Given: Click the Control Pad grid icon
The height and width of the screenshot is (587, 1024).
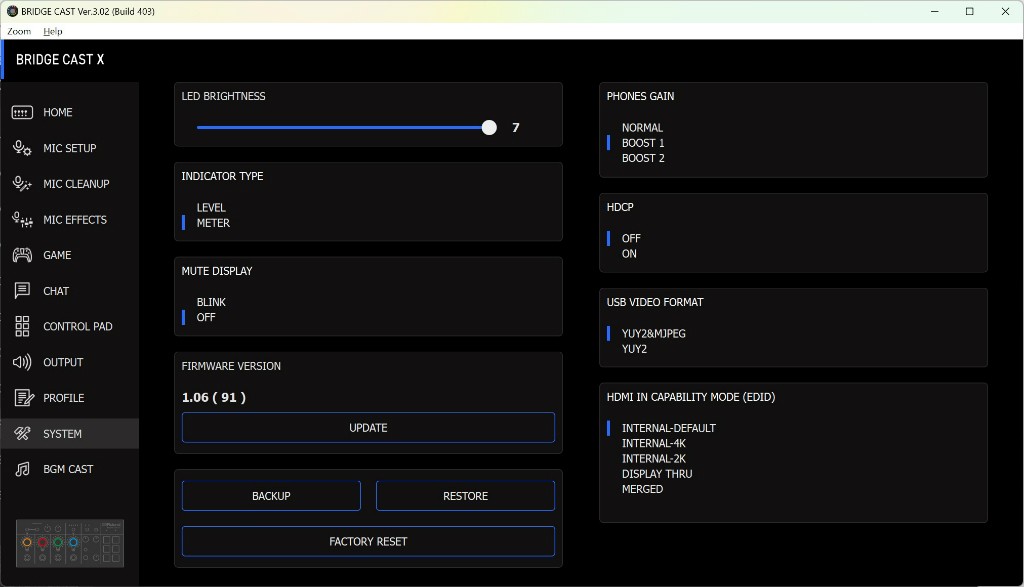Looking at the screenshot, I should tap(22, 327).
